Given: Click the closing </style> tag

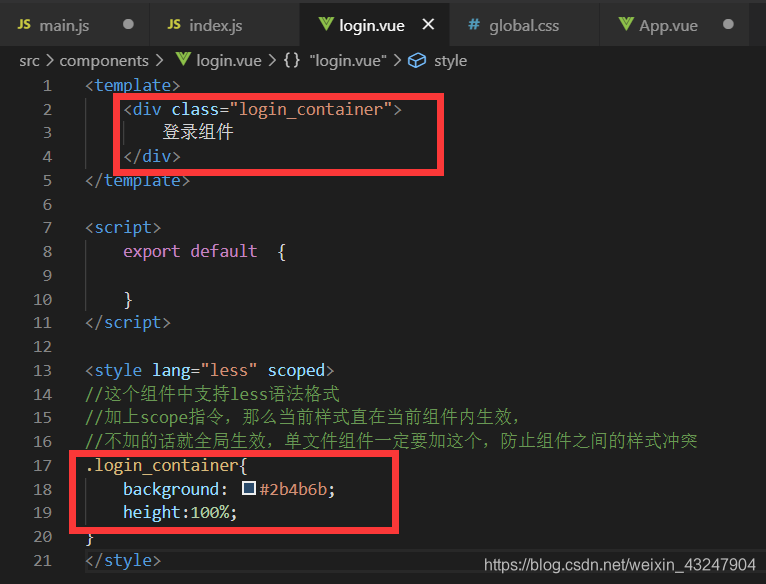Looking at the screenshot, I should [123, 560].
